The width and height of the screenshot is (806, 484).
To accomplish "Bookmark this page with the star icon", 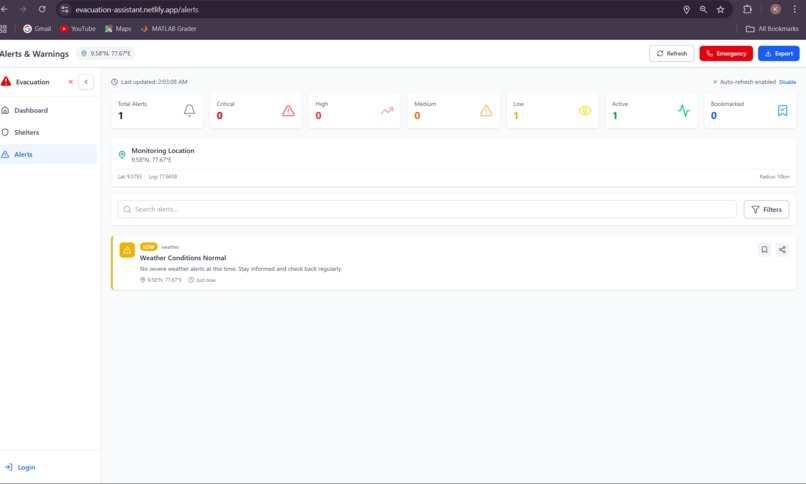I will click(x=721, y=10).
